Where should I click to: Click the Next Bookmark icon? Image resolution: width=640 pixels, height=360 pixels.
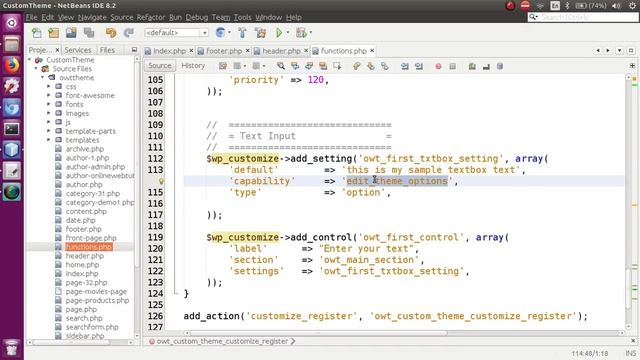pos(371,66)
